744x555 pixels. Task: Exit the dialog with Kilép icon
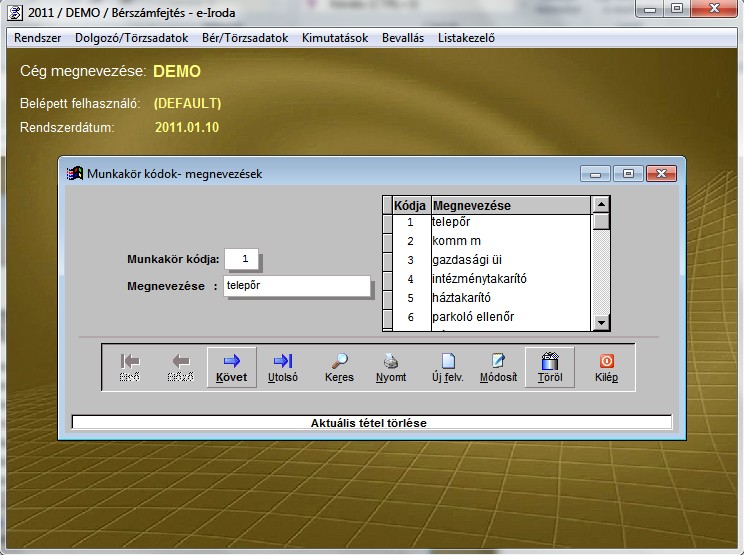pos(606,367)
